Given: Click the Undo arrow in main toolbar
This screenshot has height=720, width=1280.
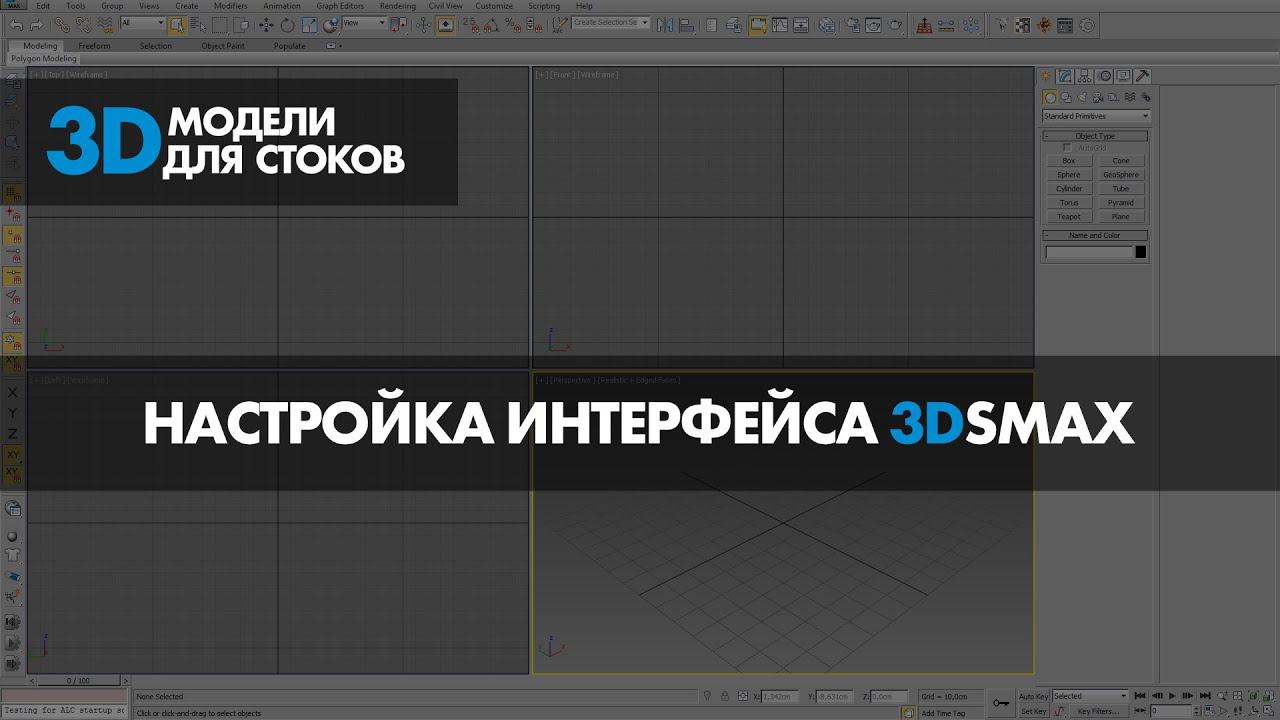Looking at the screenshot, I should coord(16,25).
